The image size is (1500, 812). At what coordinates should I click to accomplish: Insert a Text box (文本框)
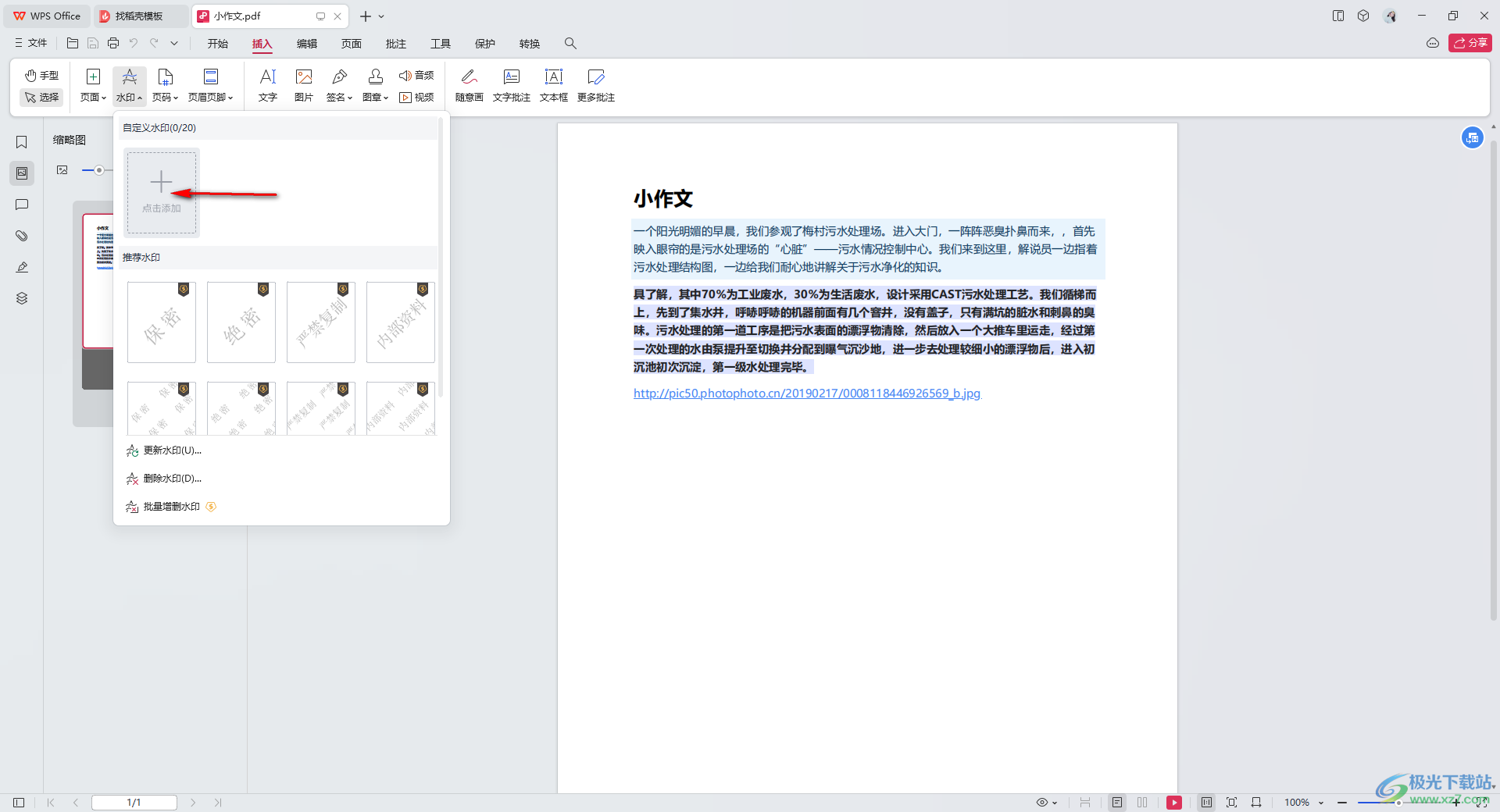[x=554, y=86]
